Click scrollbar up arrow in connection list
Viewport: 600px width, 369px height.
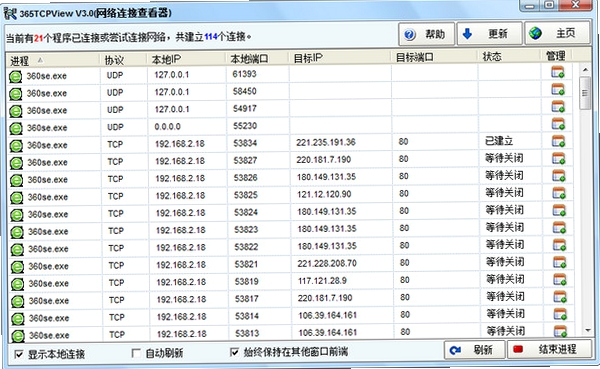point(585,70)
